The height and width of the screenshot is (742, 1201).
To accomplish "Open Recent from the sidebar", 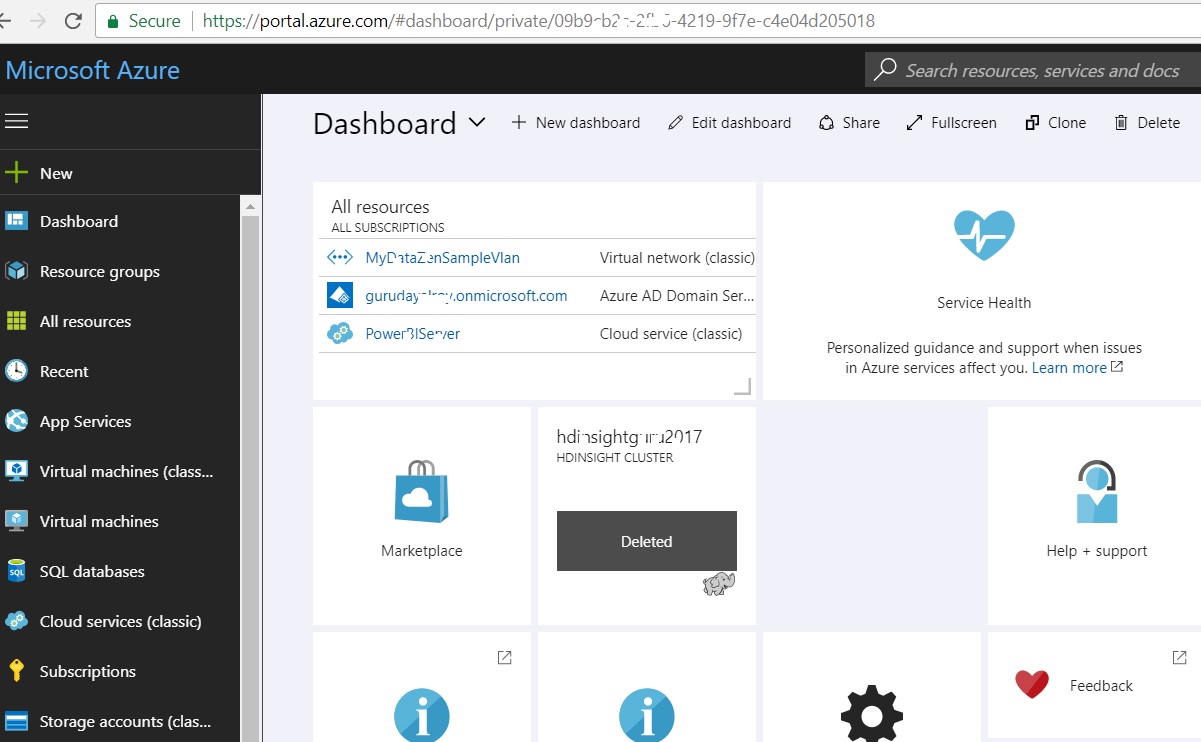I will [63, 371].
